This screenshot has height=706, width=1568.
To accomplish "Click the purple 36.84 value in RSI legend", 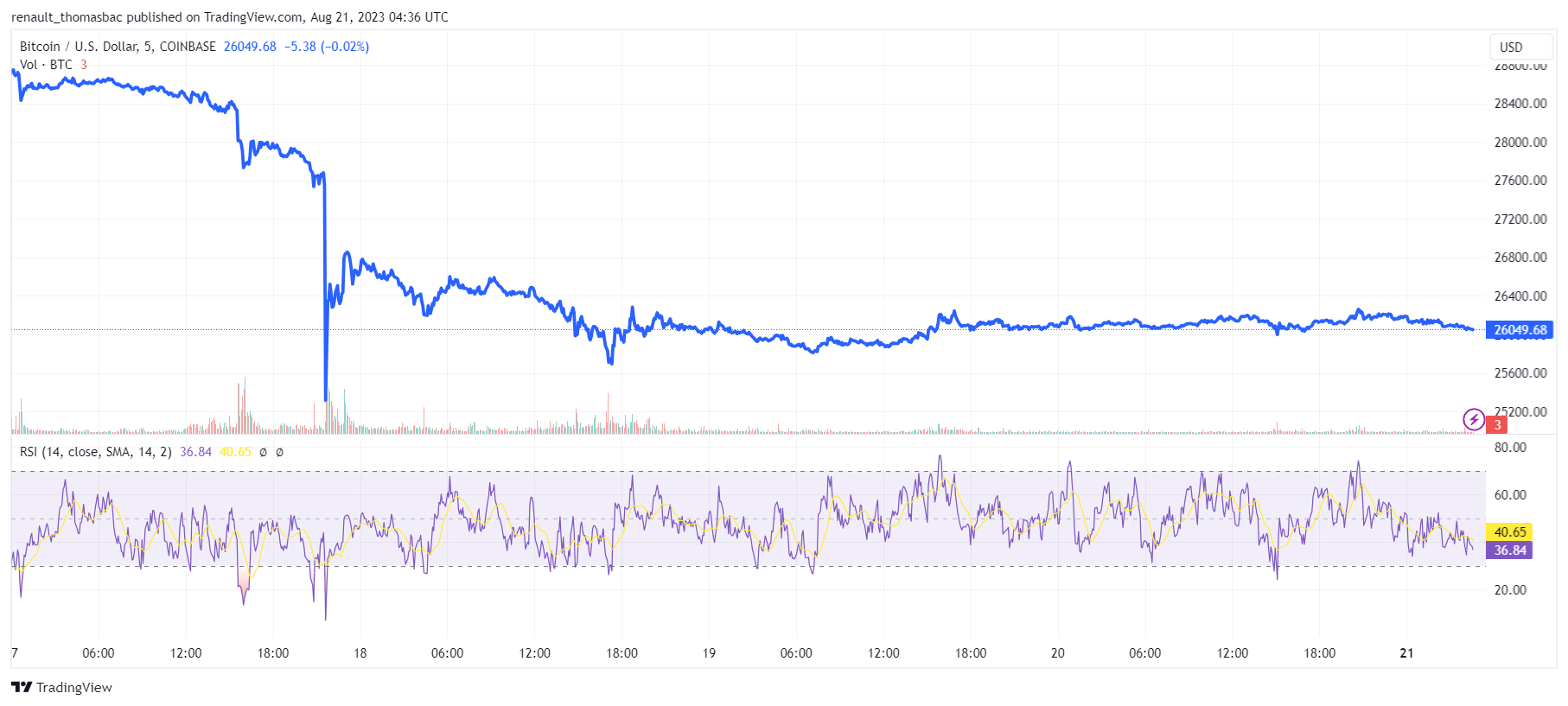I will 195,452.
